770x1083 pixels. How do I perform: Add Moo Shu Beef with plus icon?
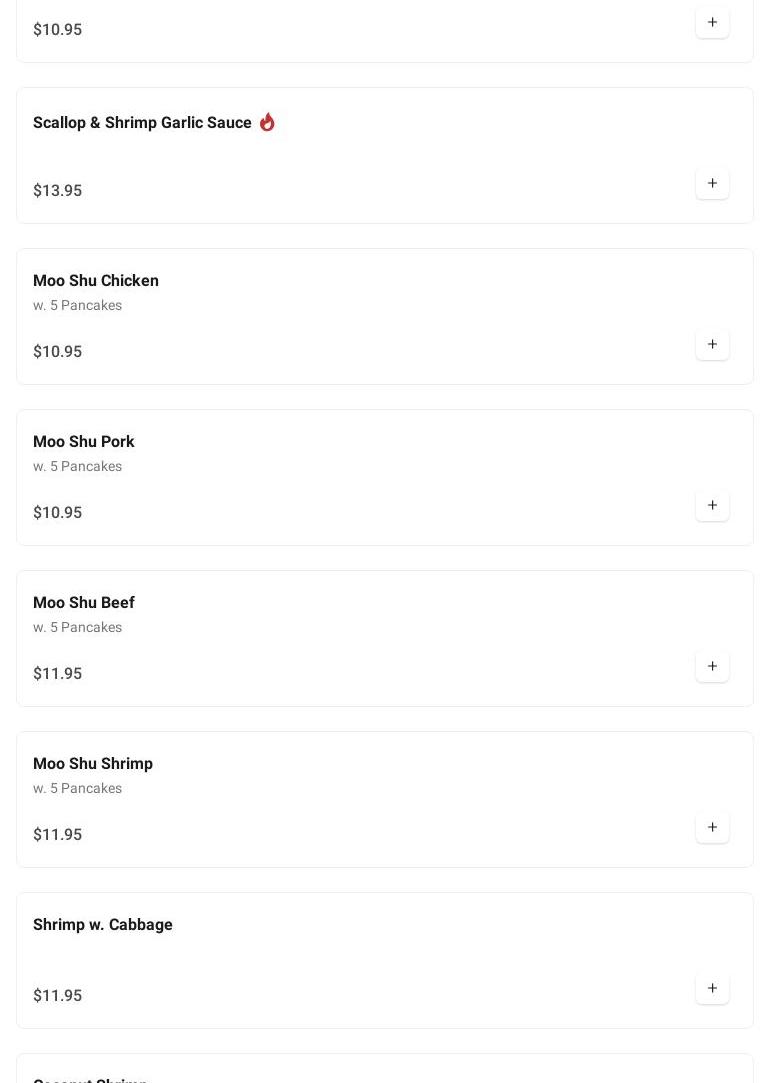click(712, 667)
